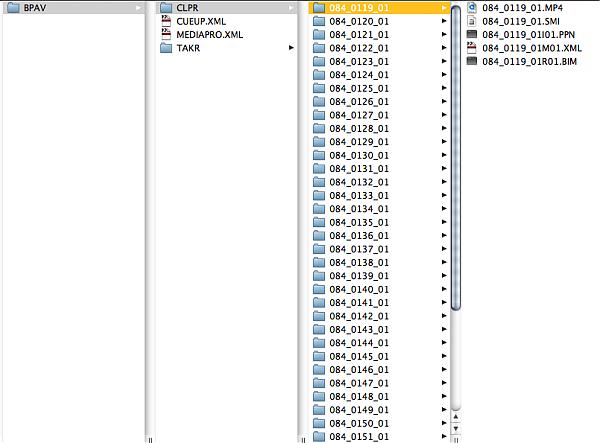Click the folder icon for 084_0128_01

[x=319, y=128]
